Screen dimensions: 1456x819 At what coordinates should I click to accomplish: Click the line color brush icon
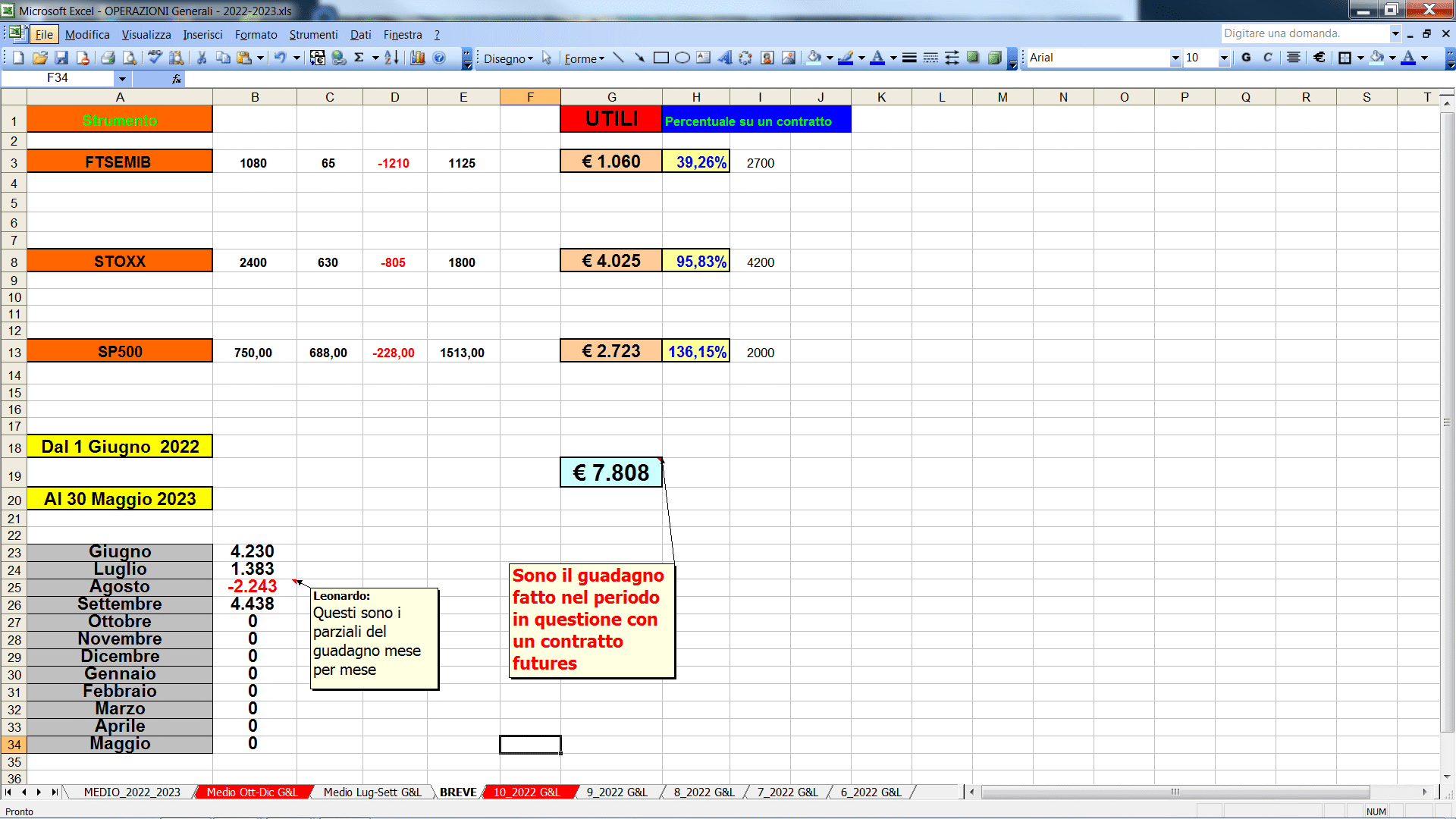[846, 58]
